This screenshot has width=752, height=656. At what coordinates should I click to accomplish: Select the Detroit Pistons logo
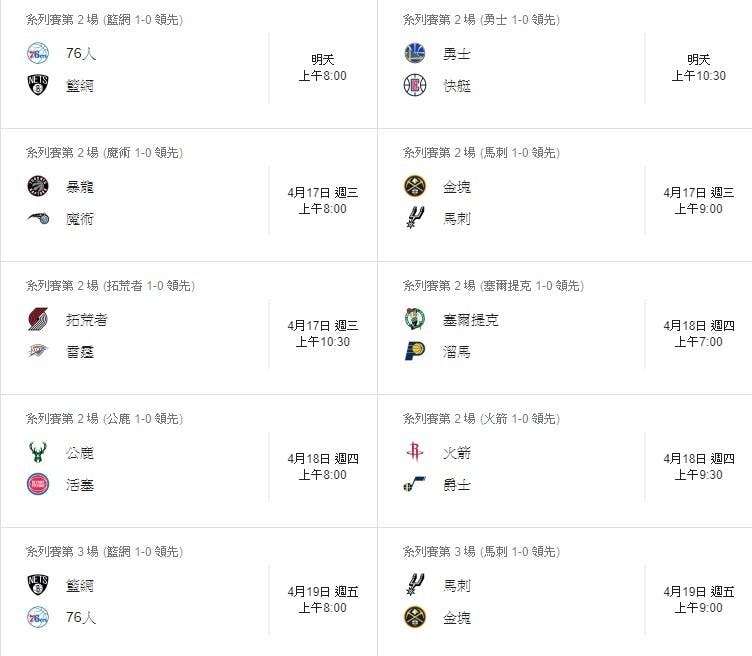tap(38, 485)
